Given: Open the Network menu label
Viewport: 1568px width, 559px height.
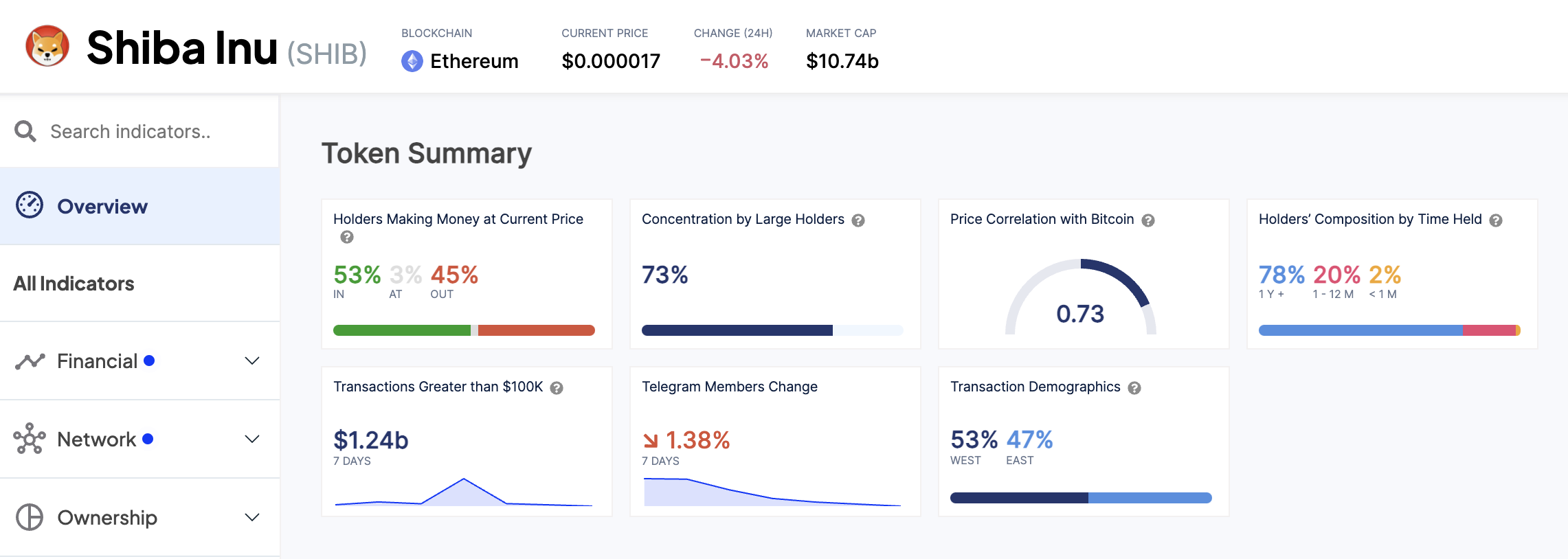Looking at the screenshot, I should click(96, 440).
